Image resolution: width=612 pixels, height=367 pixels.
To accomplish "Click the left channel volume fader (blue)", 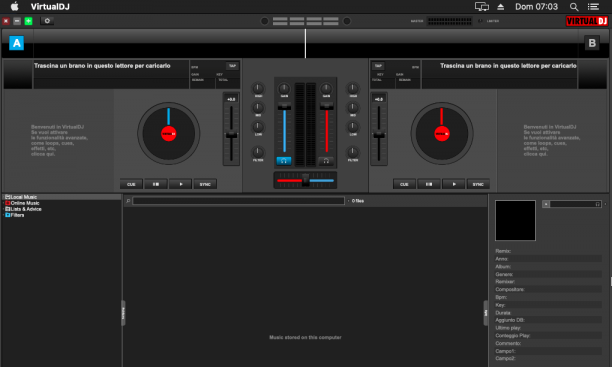I will 284,106.
